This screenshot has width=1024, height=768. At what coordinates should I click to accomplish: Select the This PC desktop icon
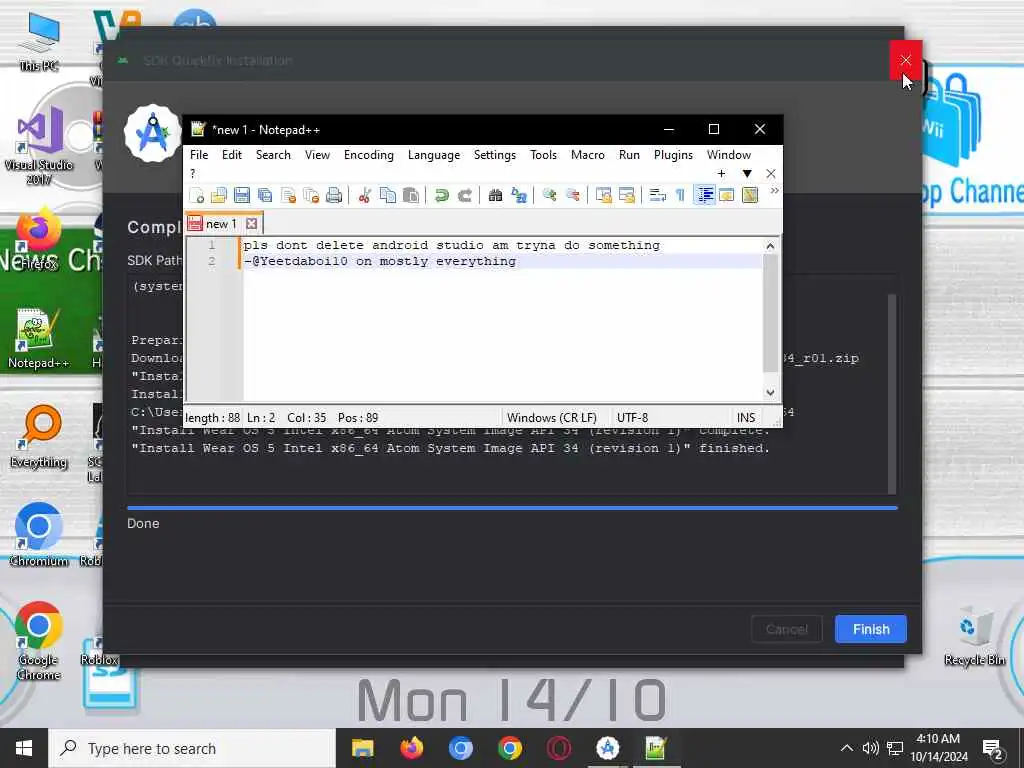click(x=39, y=40)
